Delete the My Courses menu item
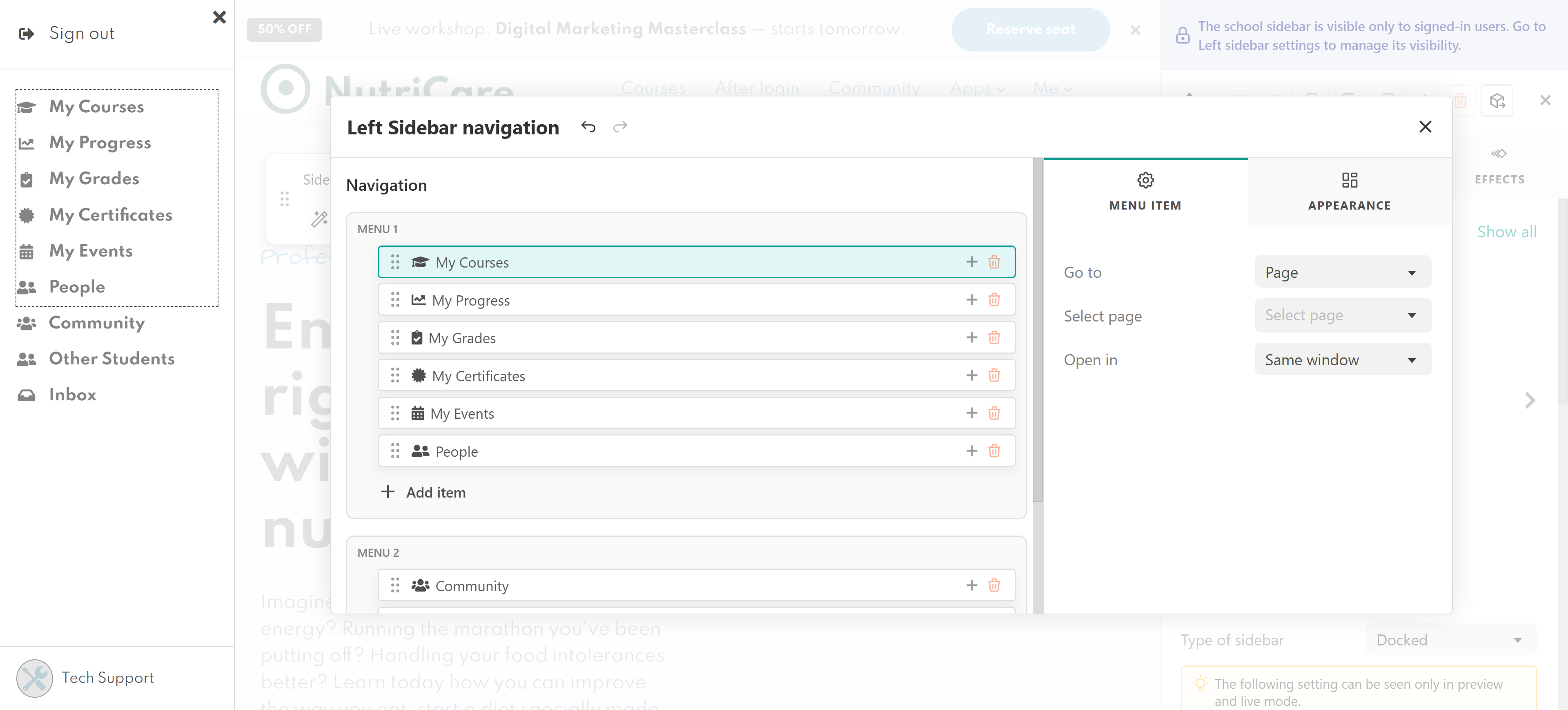 tap(994, 262)
